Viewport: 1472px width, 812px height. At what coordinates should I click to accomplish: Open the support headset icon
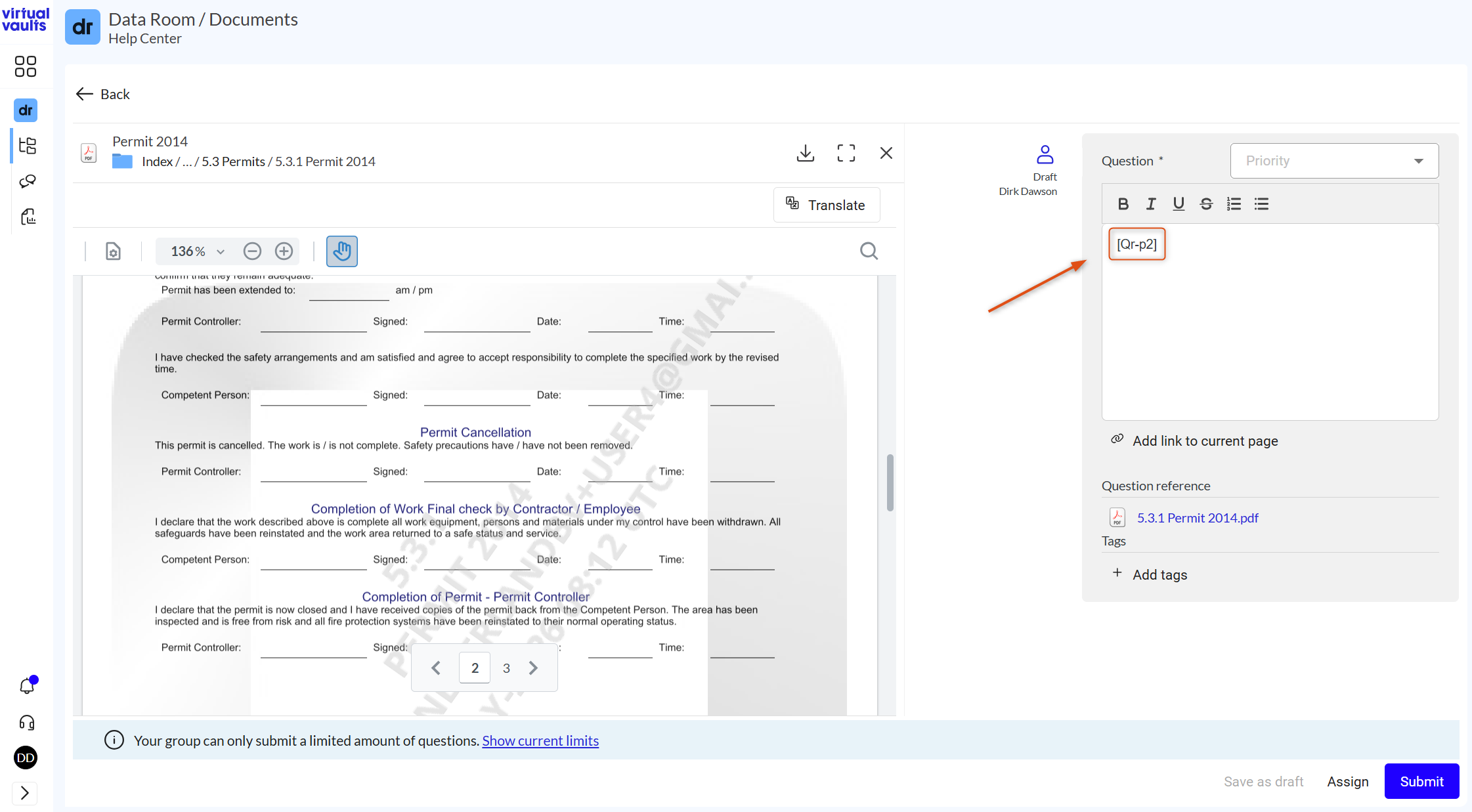pos(27,723)
